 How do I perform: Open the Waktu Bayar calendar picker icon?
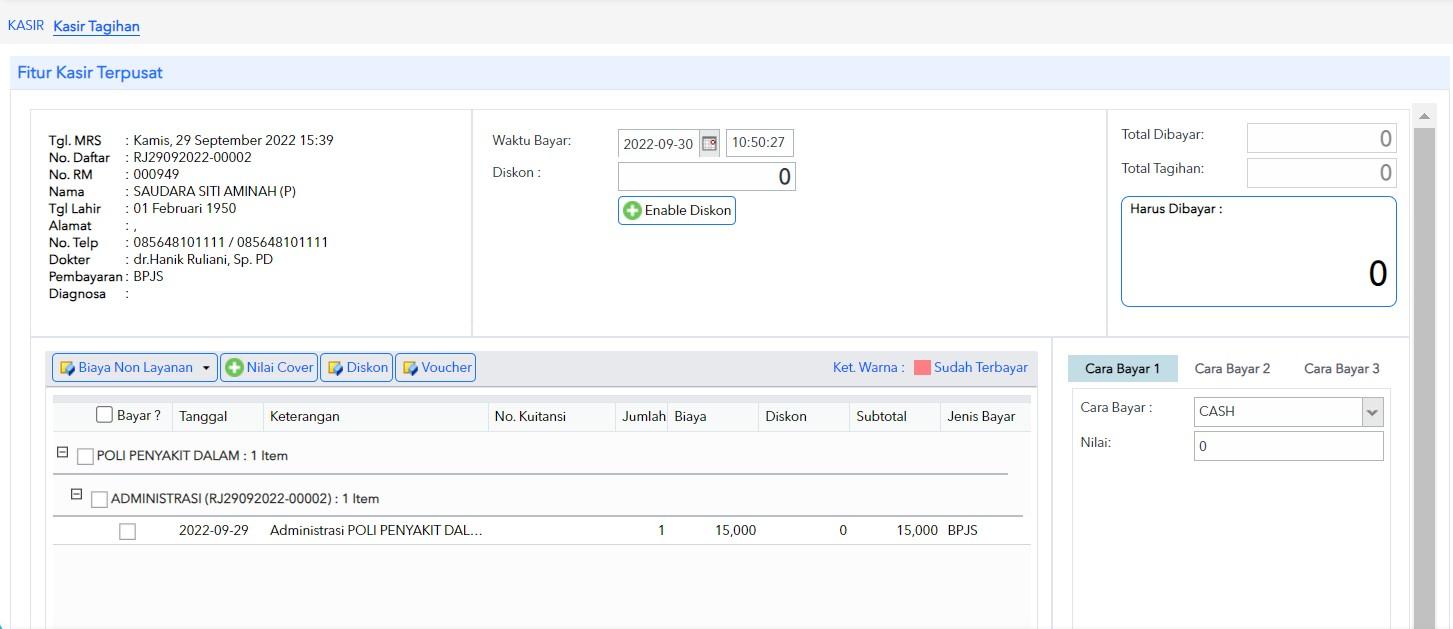[x=709, y=143]
